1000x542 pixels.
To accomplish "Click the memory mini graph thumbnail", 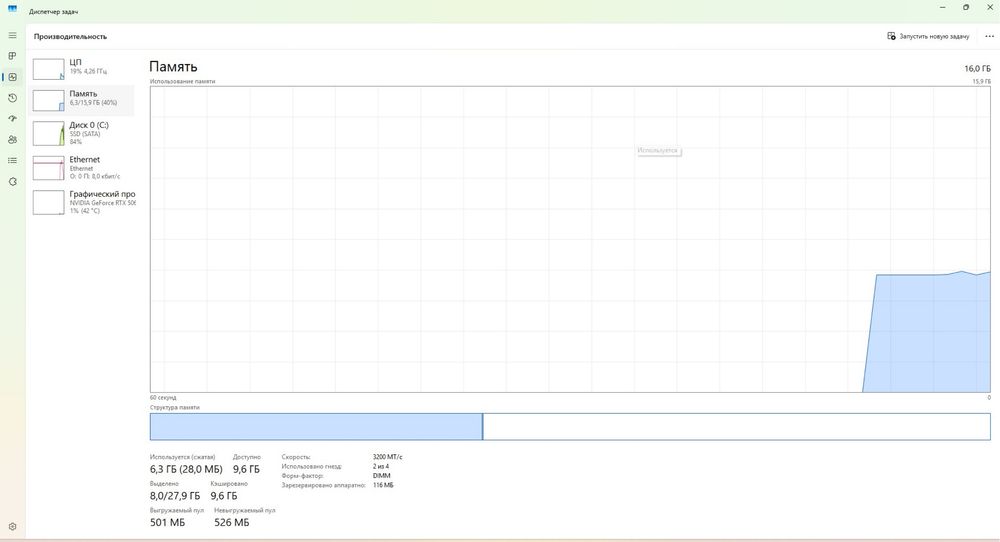I will pos(48,101).
